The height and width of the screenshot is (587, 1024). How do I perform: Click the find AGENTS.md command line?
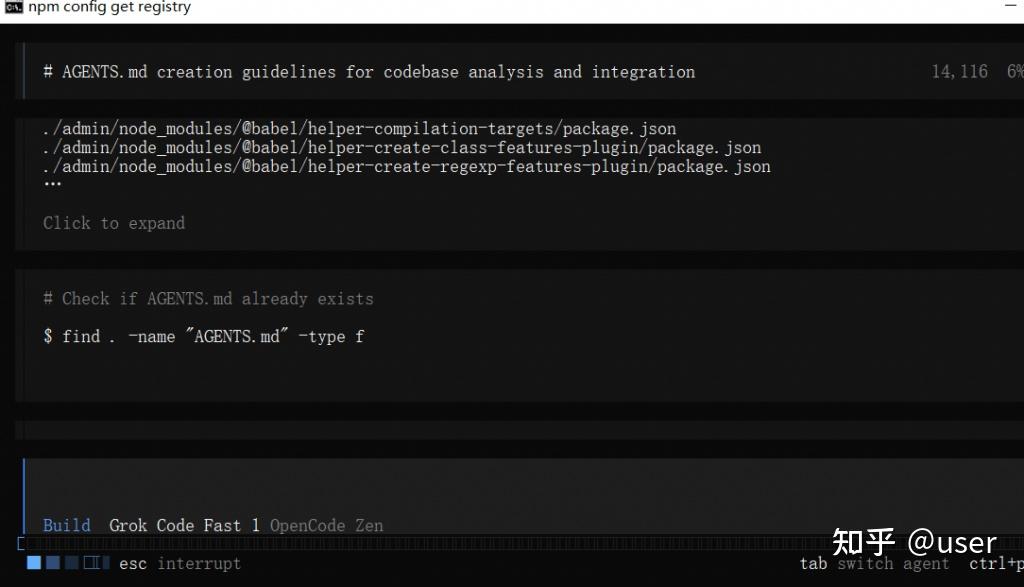coord(203,337)
